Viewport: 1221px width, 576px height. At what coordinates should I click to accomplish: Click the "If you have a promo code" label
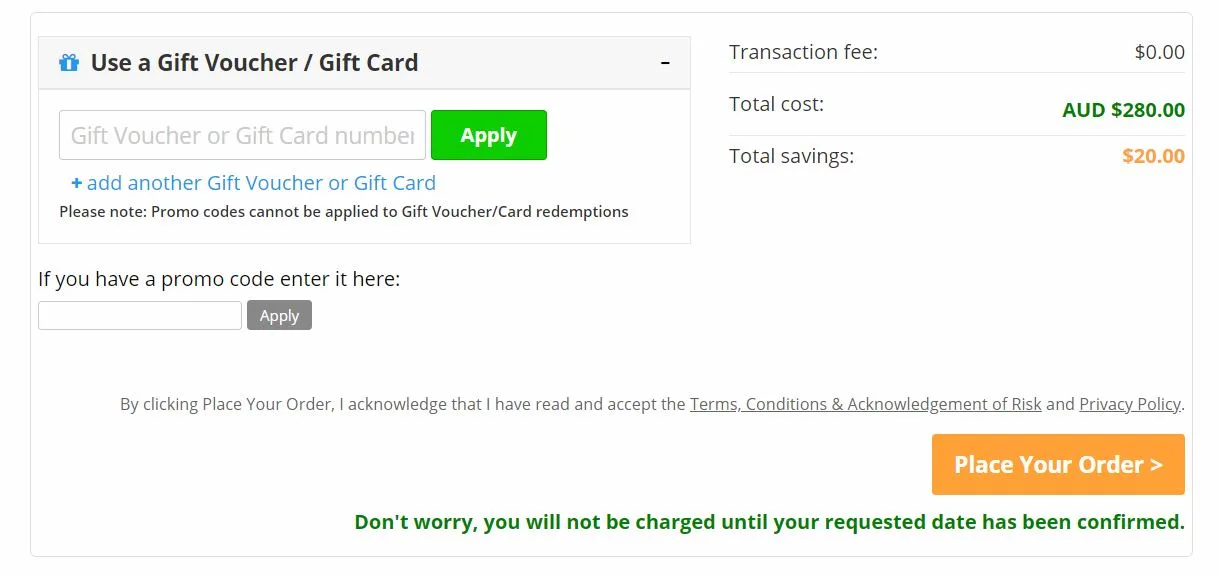tap(219, 279)
